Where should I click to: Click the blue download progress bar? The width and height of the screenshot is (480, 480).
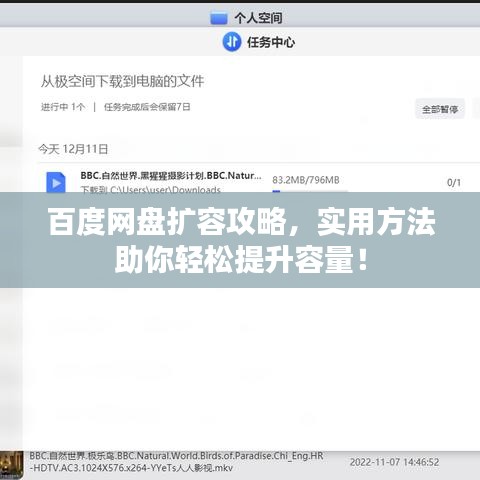[310, 191]
